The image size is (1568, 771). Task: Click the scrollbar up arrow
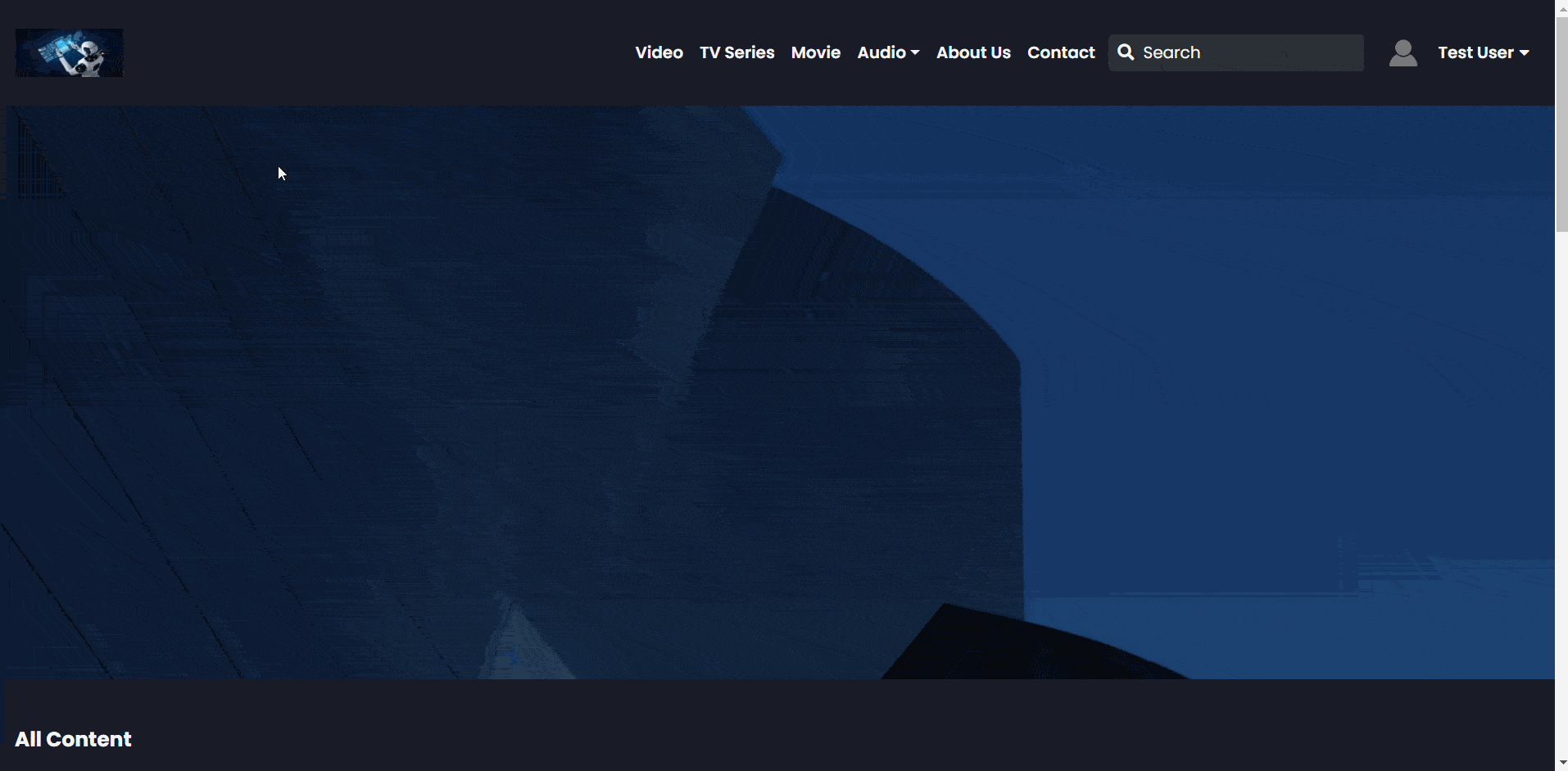[x=1561, y=7]
